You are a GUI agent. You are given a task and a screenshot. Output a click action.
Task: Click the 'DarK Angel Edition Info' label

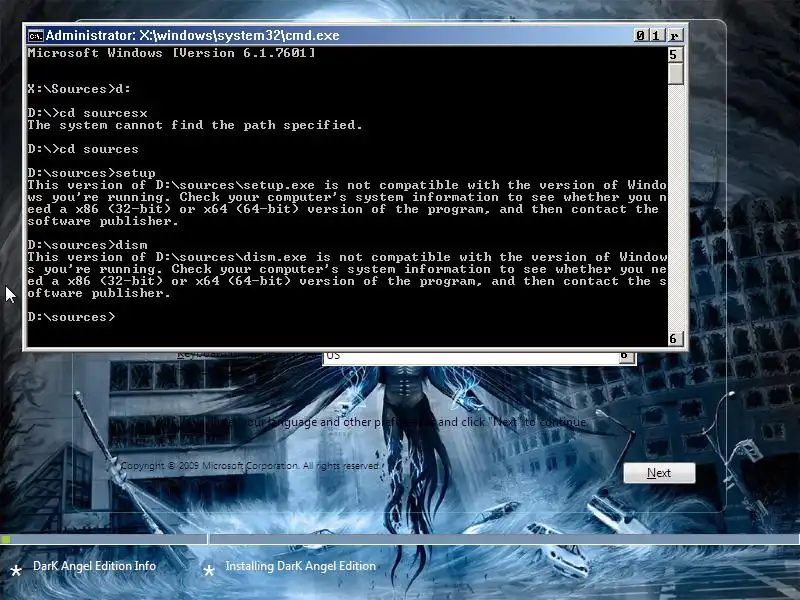pyautogui.click(x=94, y=566)
